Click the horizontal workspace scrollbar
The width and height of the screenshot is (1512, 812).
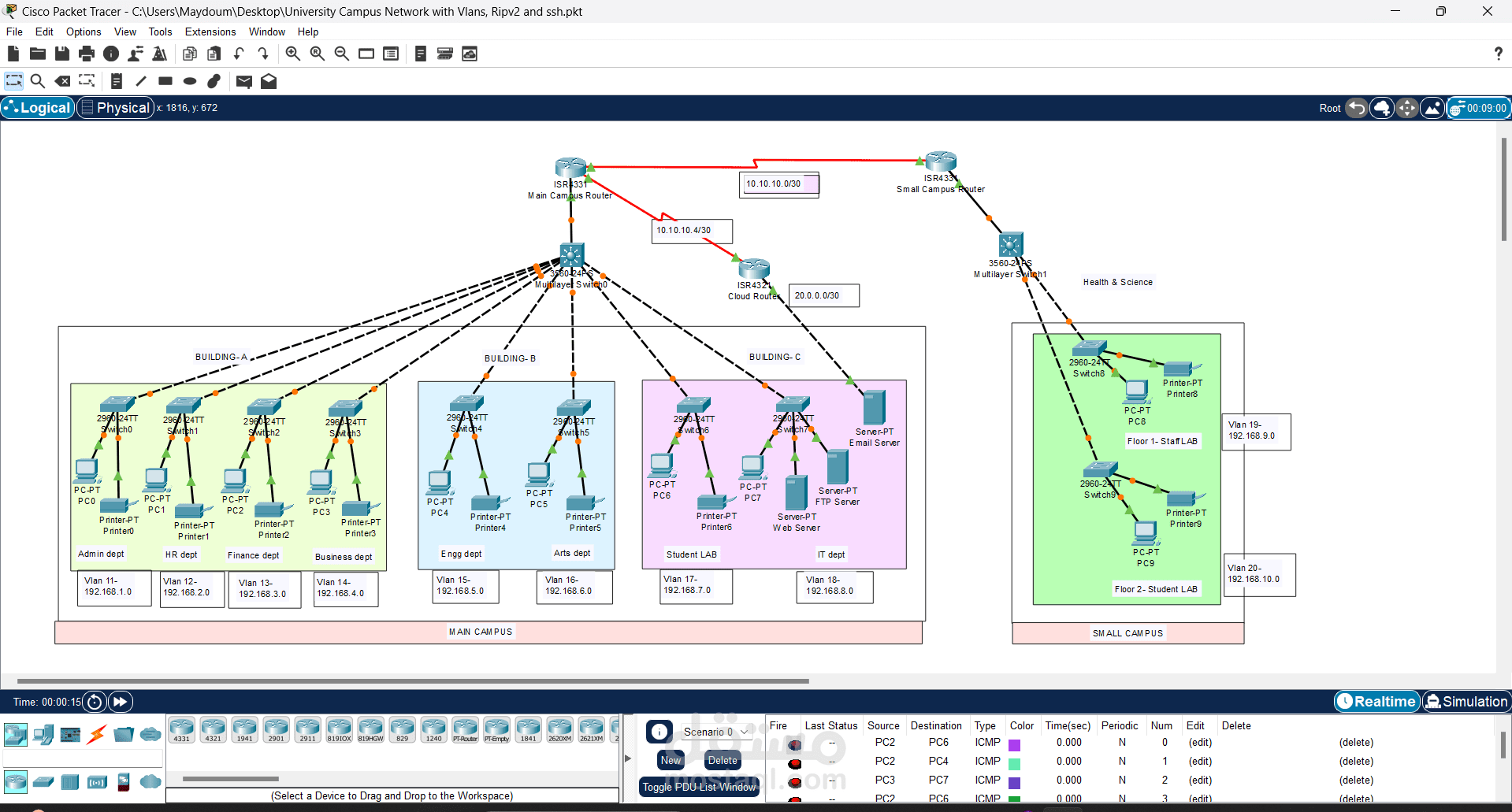(x=394, y=680)
